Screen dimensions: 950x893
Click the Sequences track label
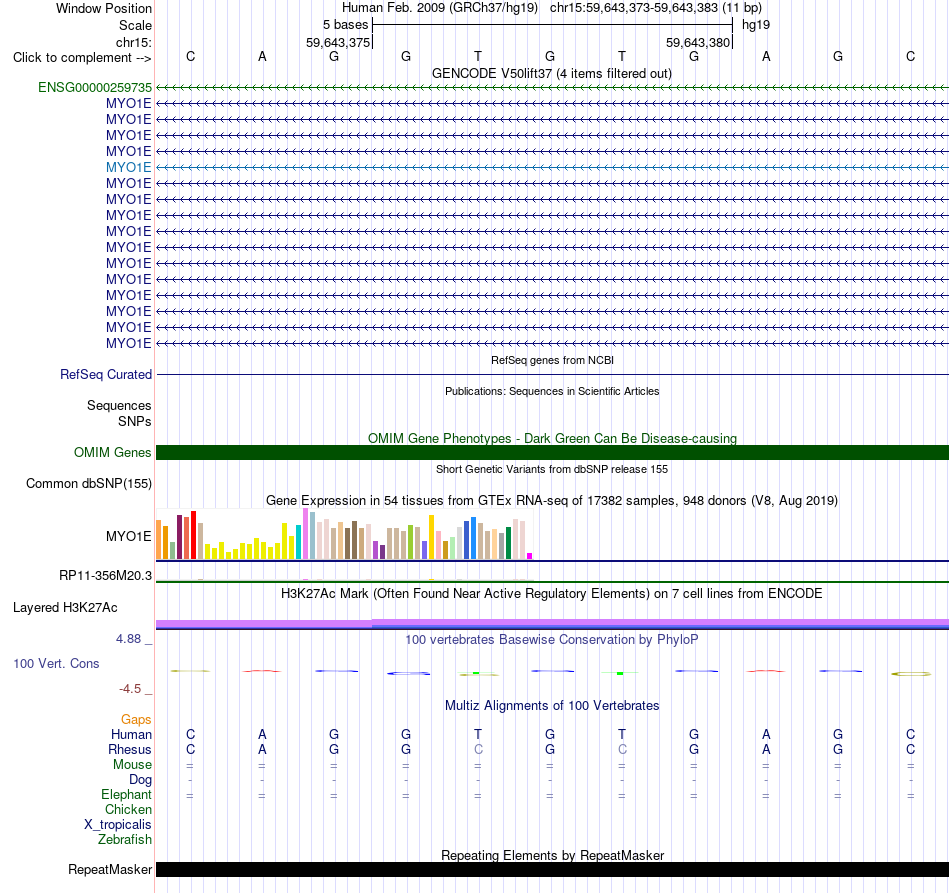tap(119, 405)
